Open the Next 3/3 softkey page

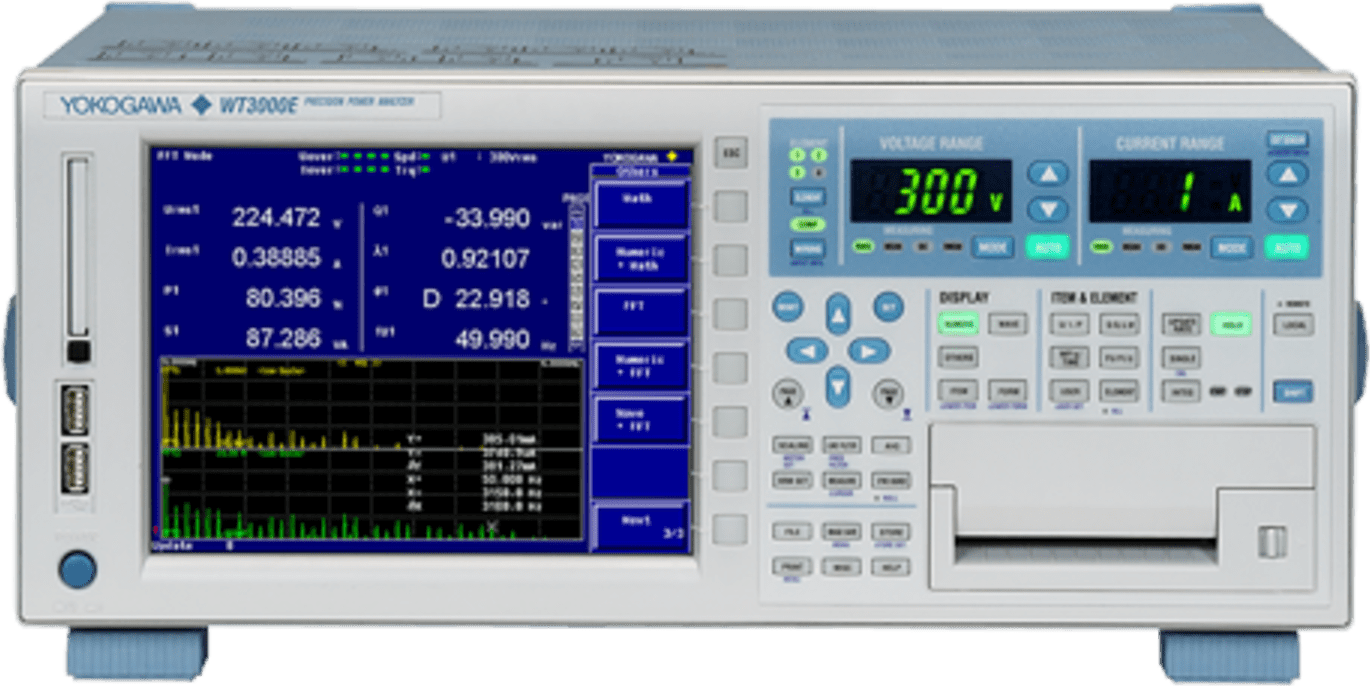pyautogui.click(x=641, y=523)
